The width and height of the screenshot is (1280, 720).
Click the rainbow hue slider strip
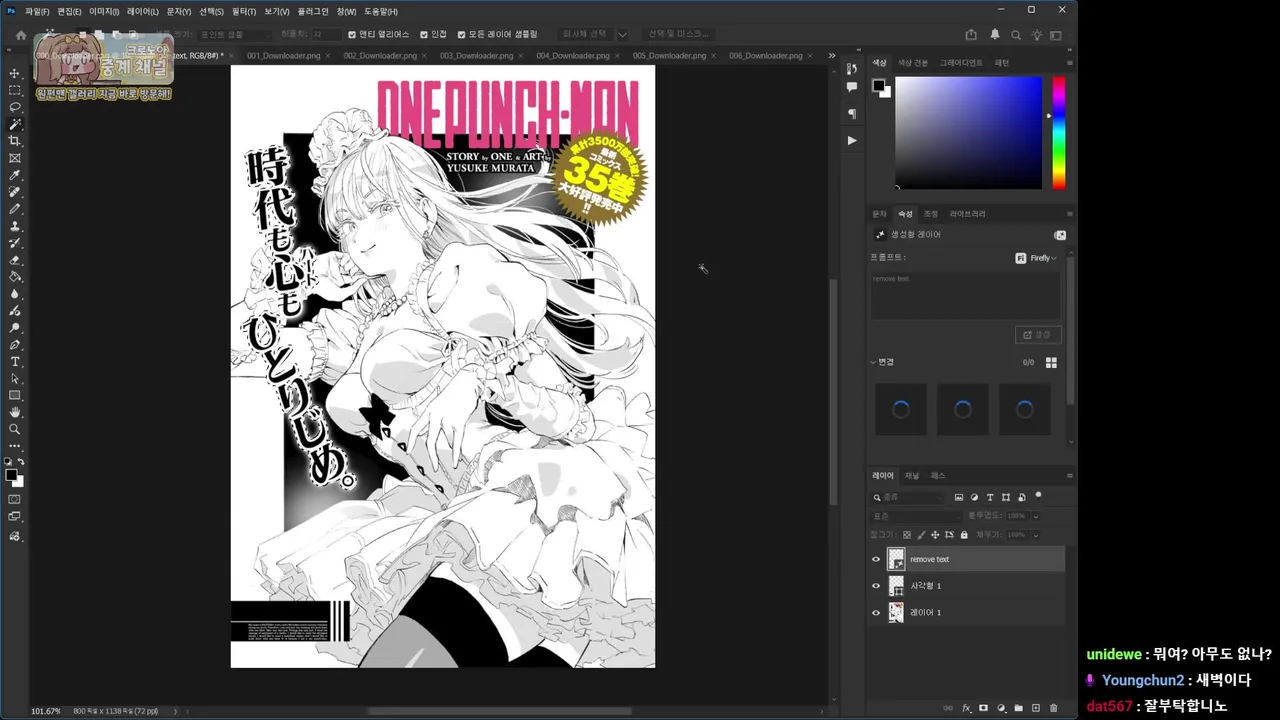pyautogui.click(x=1058, y=133)
